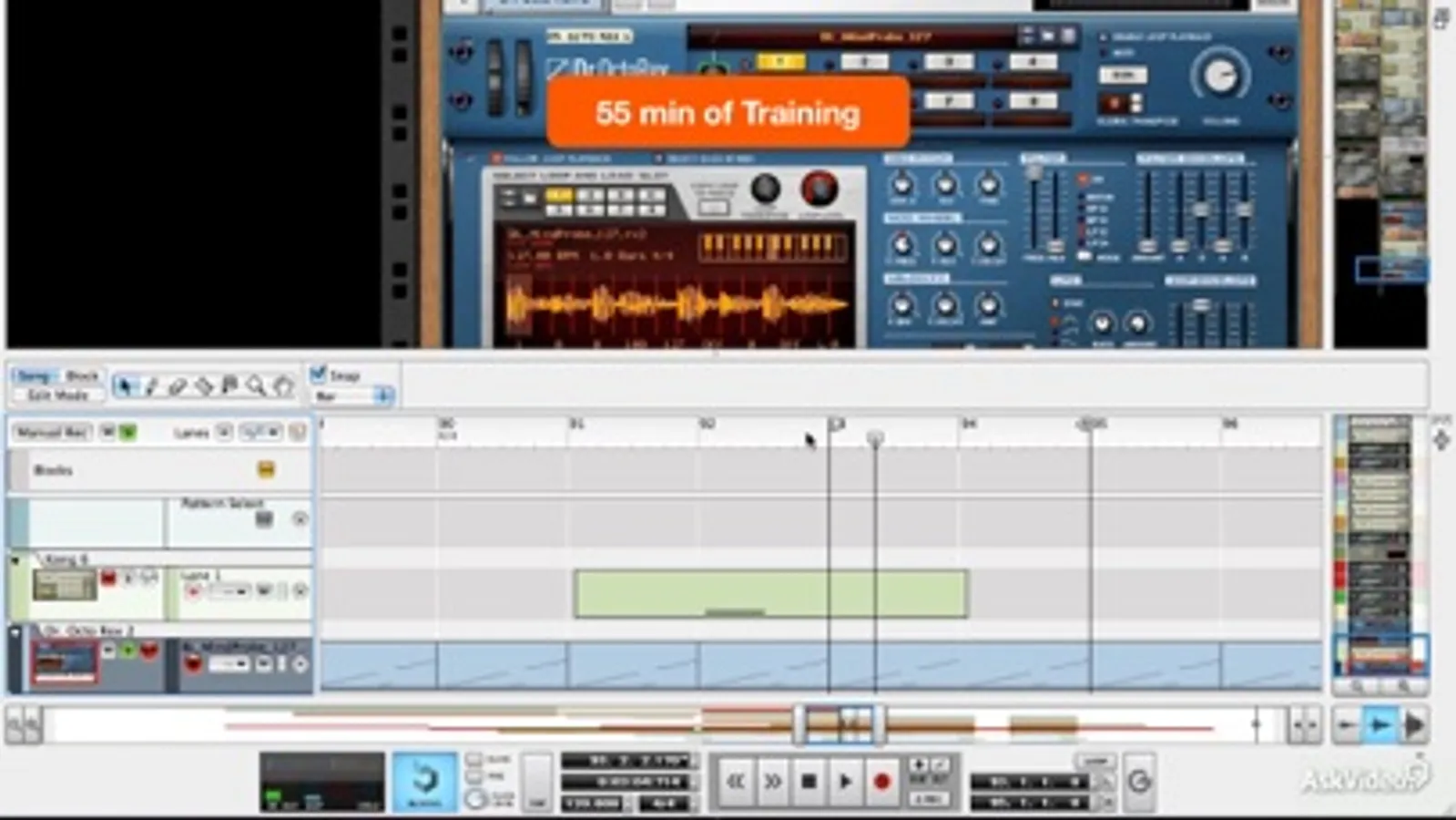The image size is (1456, 820).
Task: Click the Edit Mode button
Action: tap(57, 395)
